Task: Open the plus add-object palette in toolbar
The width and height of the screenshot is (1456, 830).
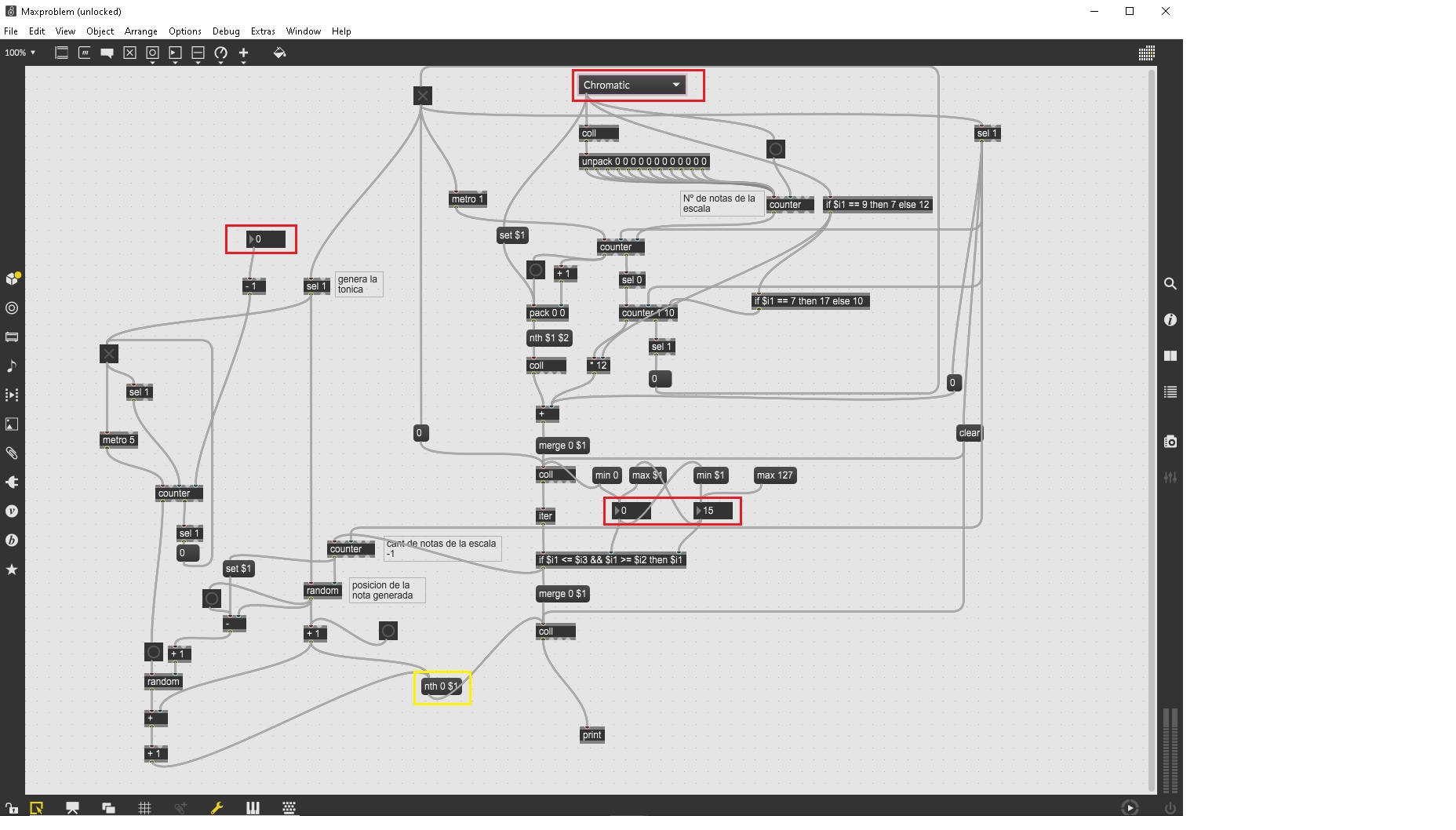Action: pos(243,53)
